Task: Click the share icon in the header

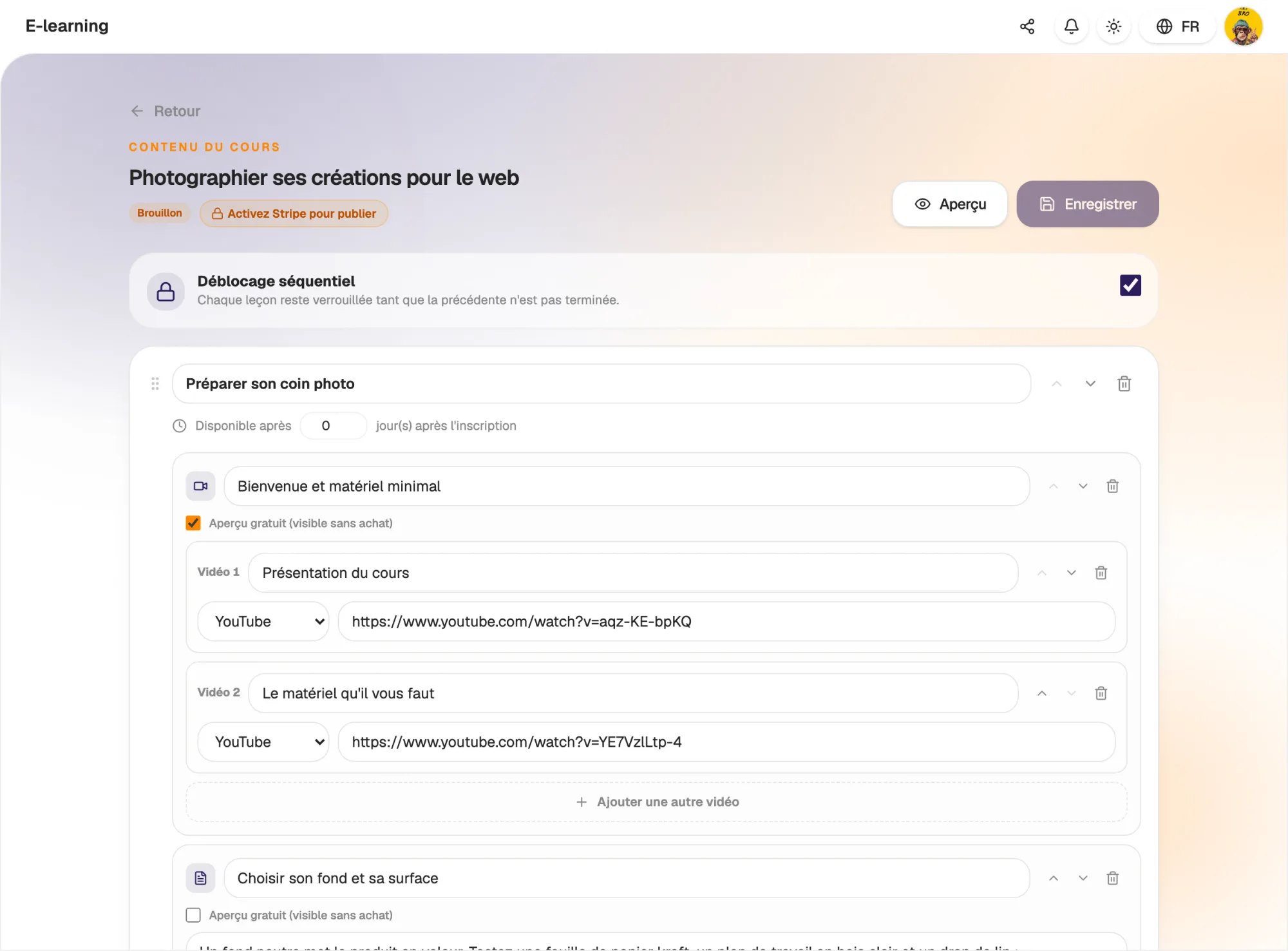Action: pyautogui.click(x=1027, y=26)
